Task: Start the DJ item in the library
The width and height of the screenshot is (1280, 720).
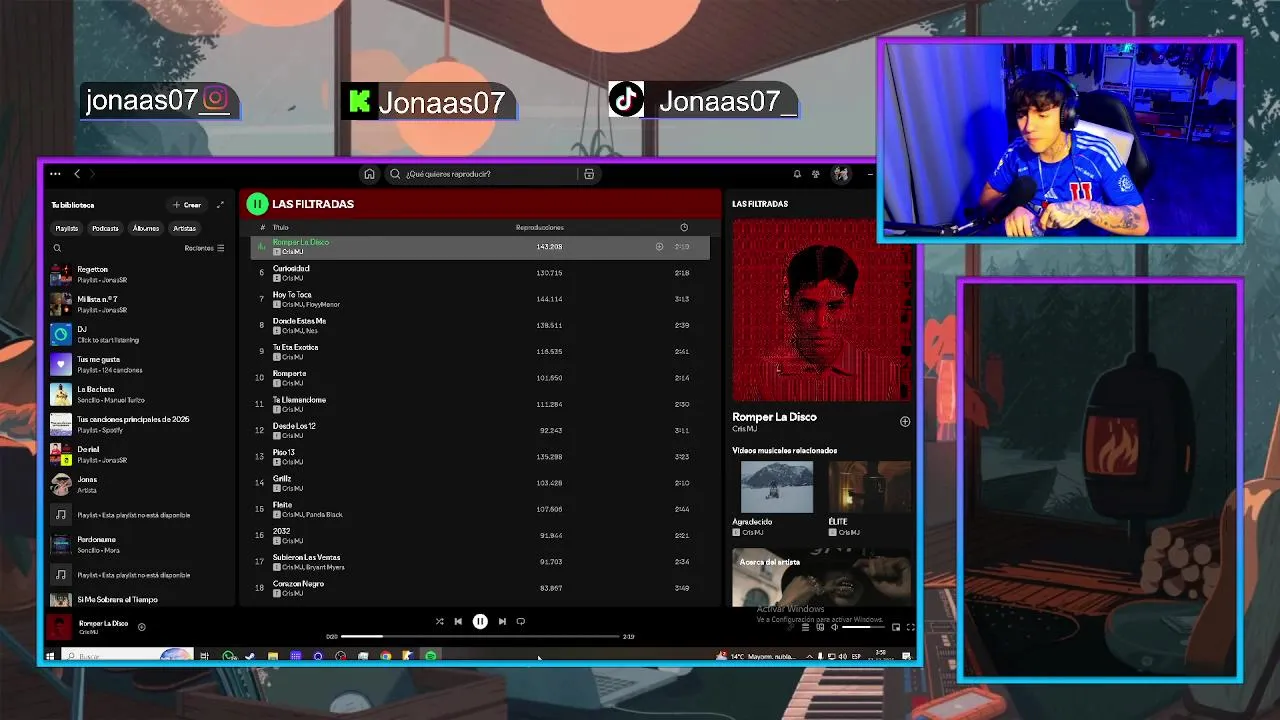Action: (140, 334)
